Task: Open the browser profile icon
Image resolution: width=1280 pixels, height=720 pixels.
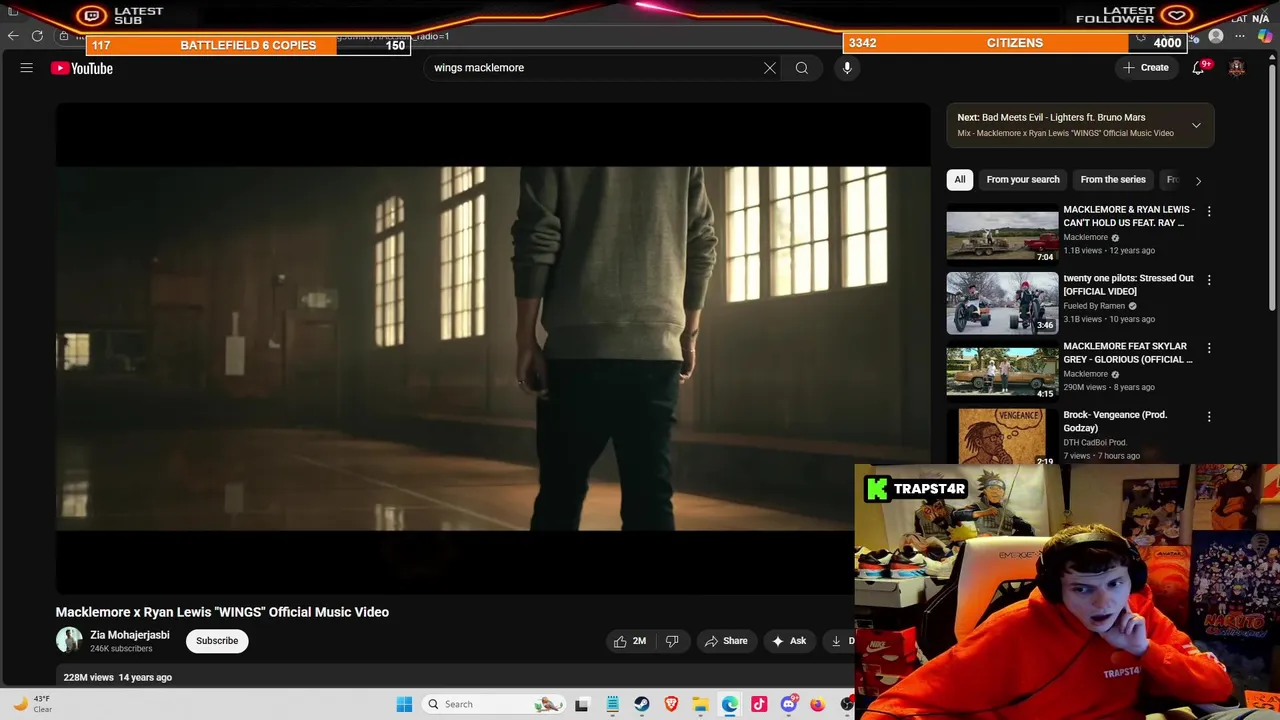Action: pyautogui.click(x=1216, y=36)
